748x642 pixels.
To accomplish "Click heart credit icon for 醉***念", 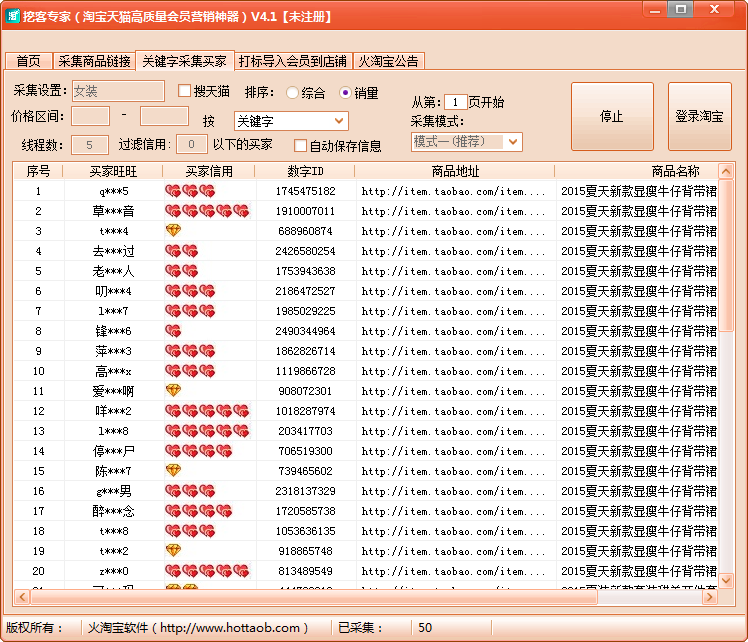I will click(x=198, y=511).
